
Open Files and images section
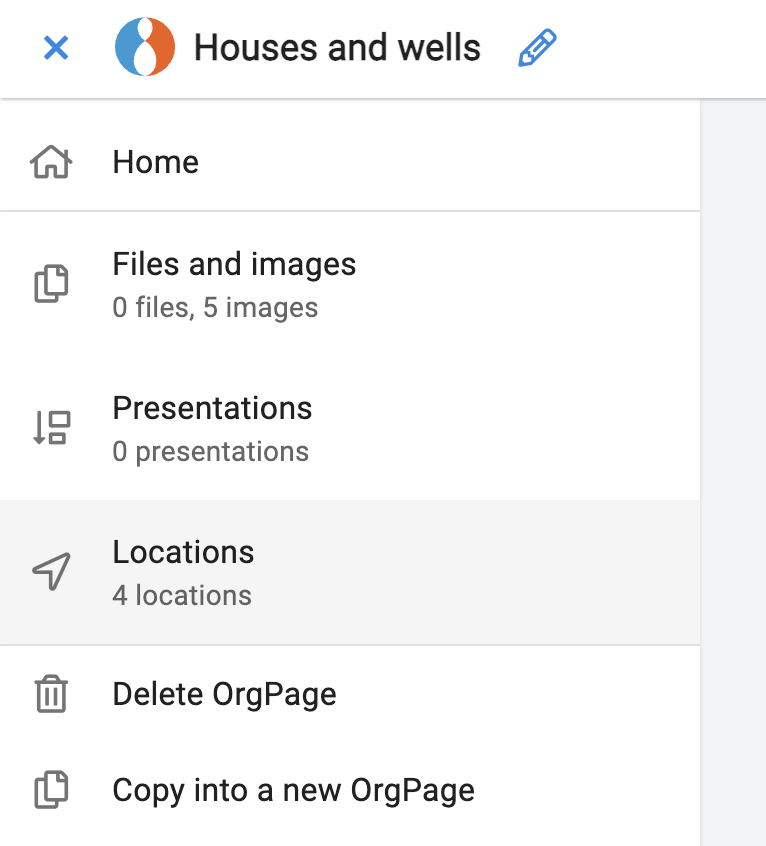point(234,265)
